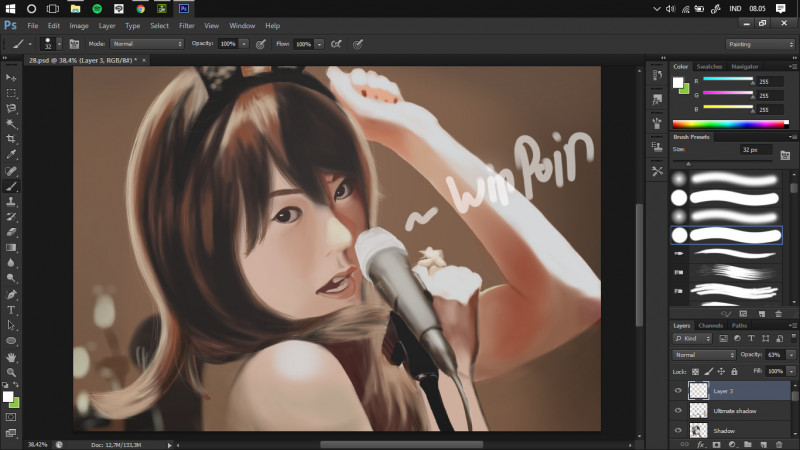Select the Magic Wand tool

point(11,124)
